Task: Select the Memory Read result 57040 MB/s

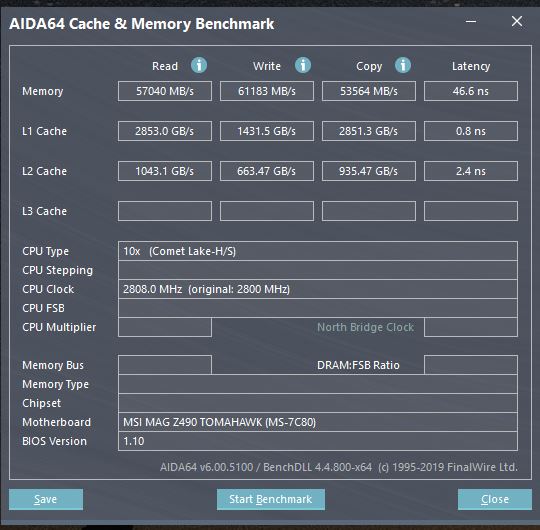Action: click(x=165, y=91)
